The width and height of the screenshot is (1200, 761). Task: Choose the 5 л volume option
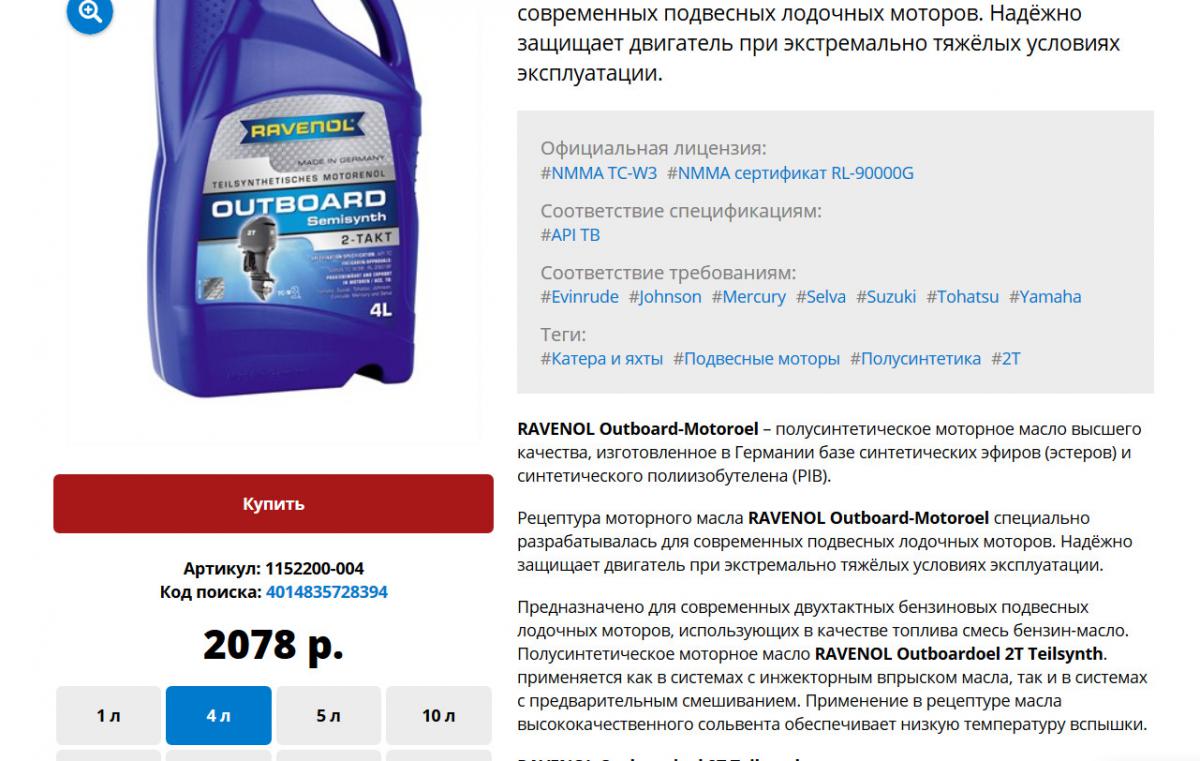(x=328, y=715)
